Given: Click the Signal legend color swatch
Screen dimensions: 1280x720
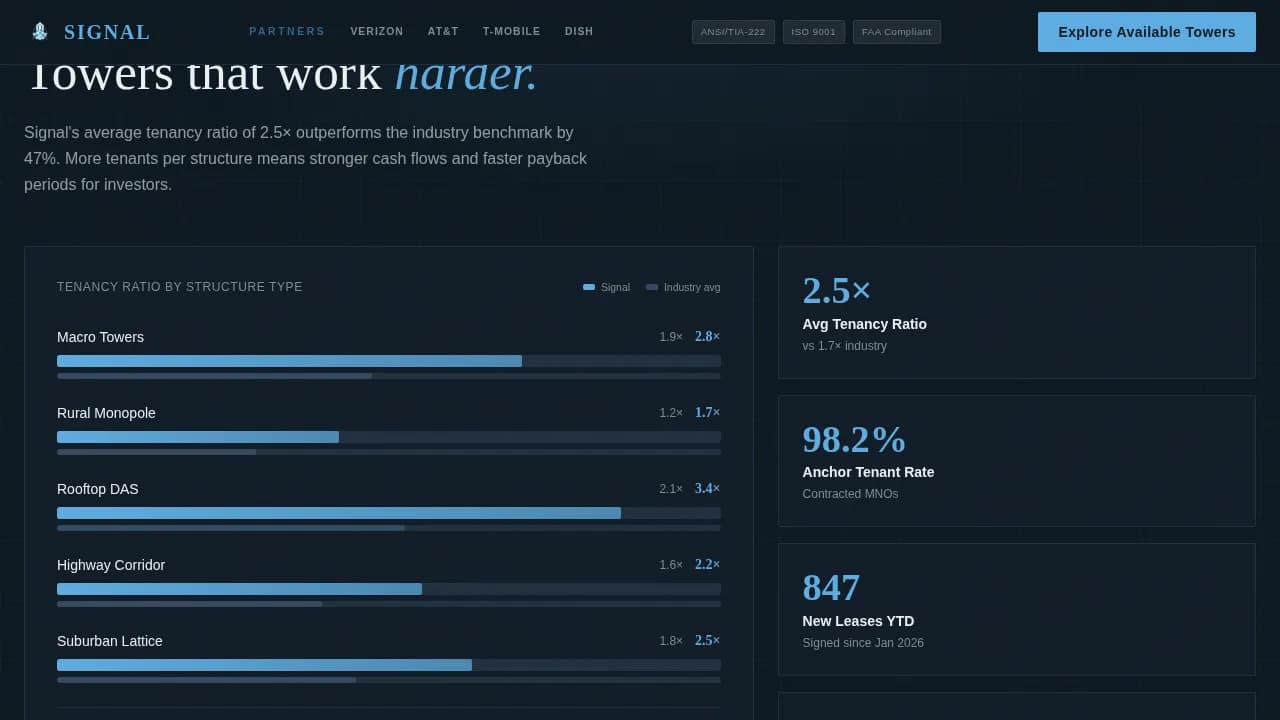Looking at the screenshot, I should pos(589,287).
